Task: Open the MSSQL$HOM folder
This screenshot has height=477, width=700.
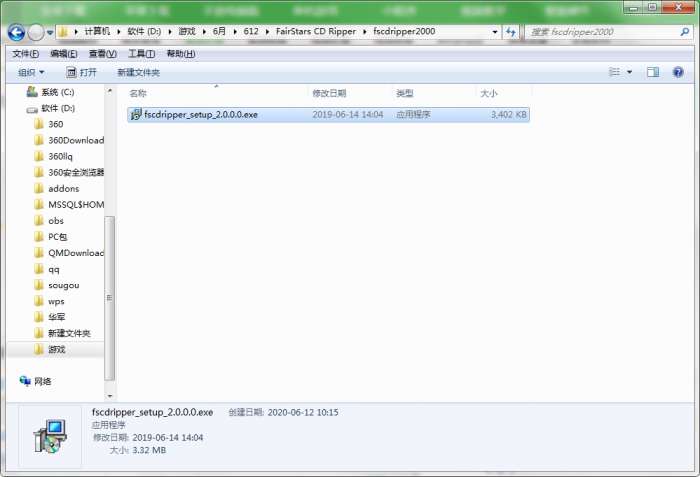Action: pos(69,205)
